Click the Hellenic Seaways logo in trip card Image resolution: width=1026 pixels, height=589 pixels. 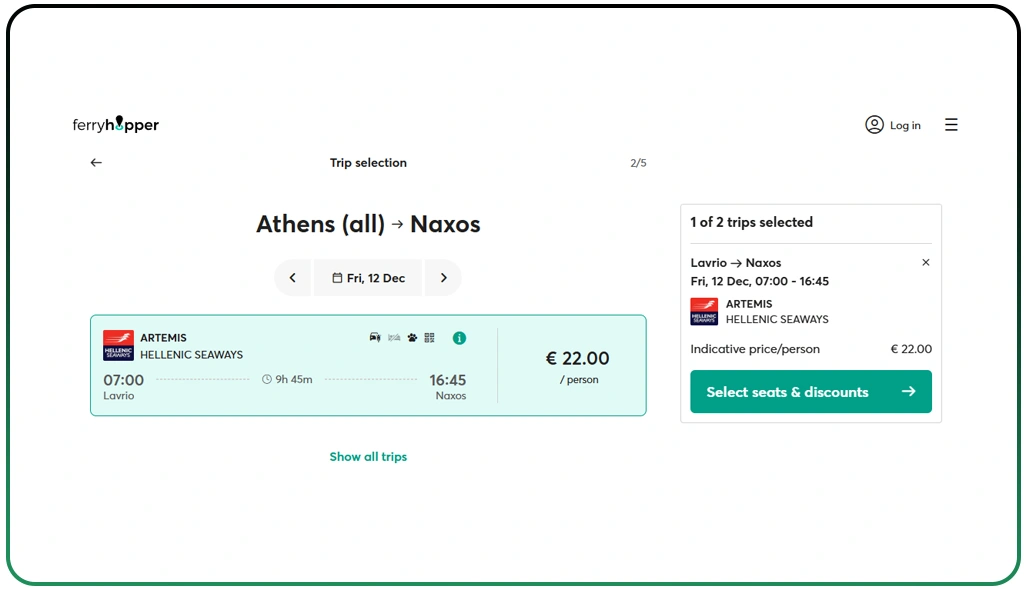[x=118, y=346]
